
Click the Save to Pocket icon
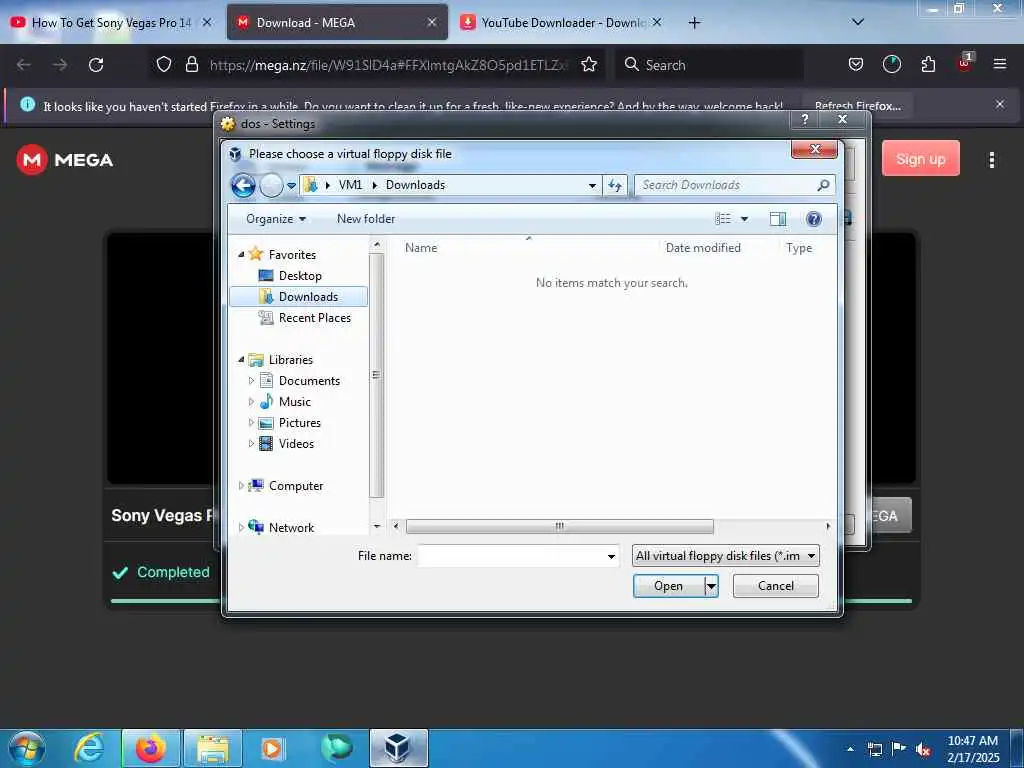(856, 65)
